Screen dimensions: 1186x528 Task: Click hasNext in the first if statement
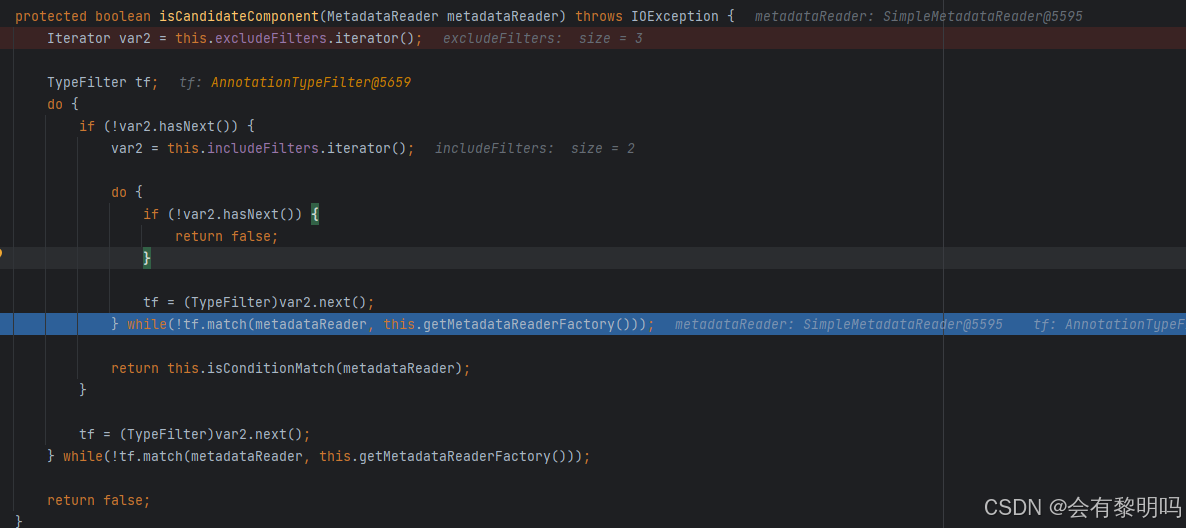pos(189,126)
